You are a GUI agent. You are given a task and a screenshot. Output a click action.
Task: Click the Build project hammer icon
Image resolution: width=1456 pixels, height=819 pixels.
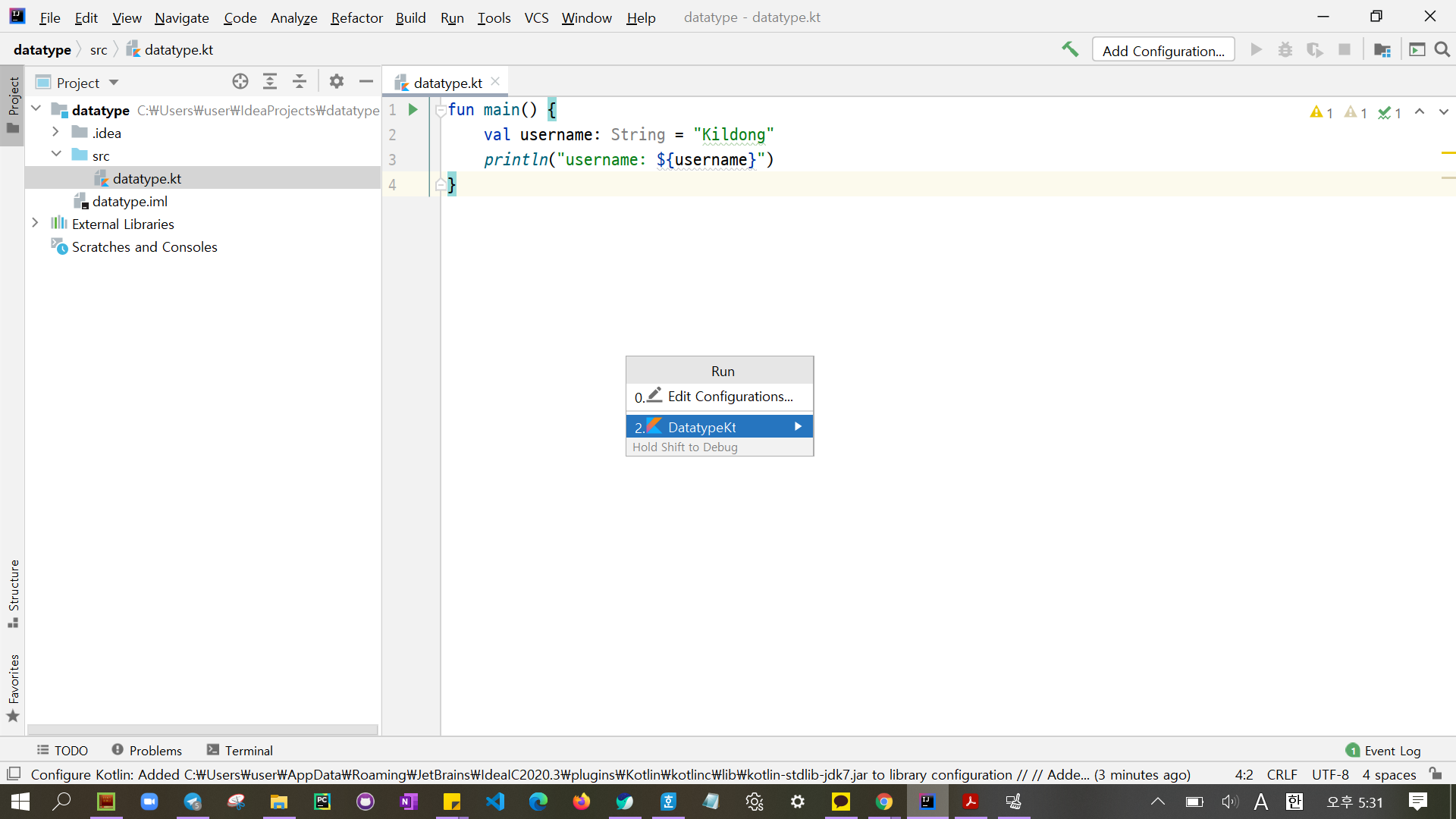(1069, 50)
